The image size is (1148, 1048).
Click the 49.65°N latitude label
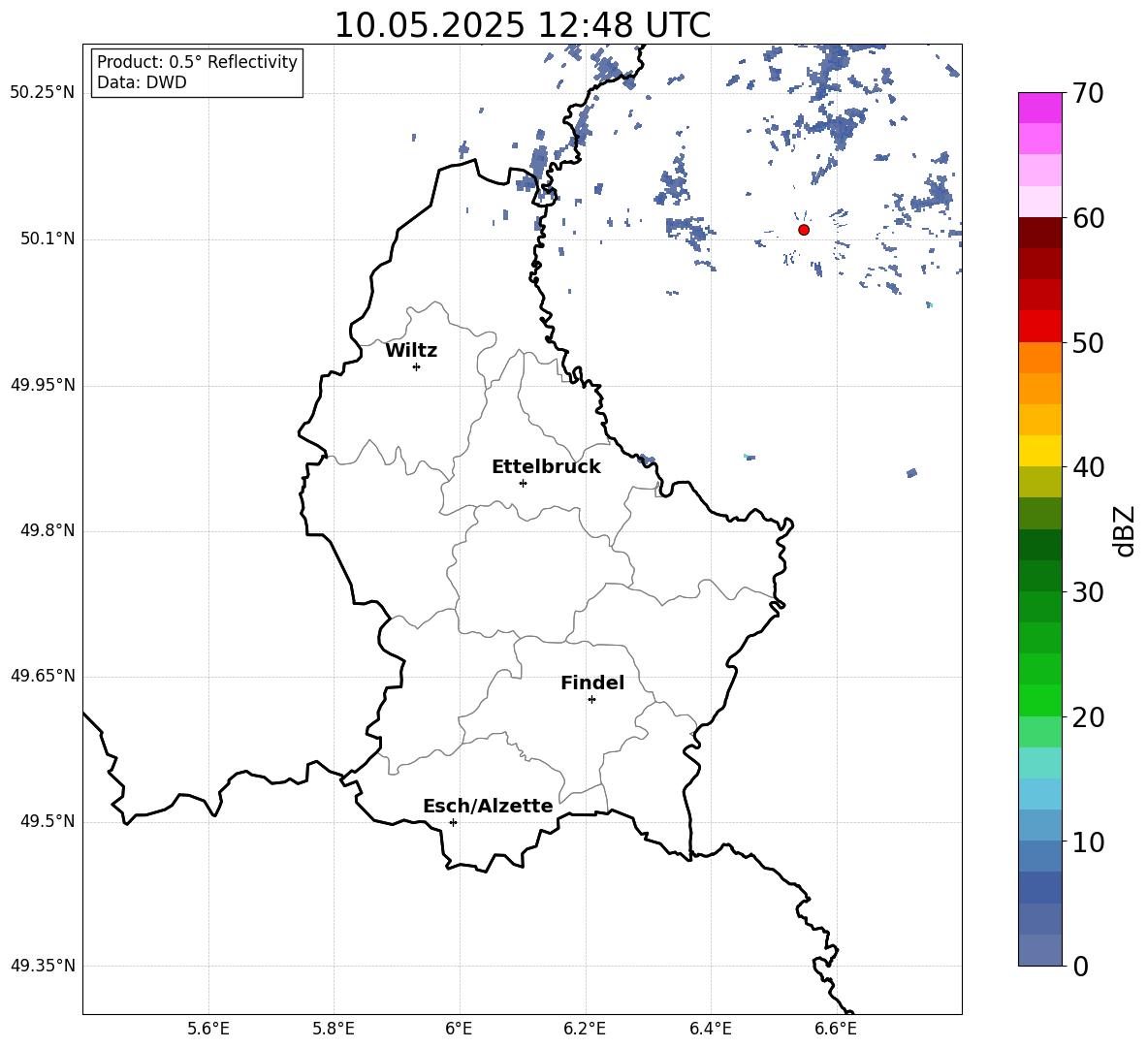(x=43, y=675)
